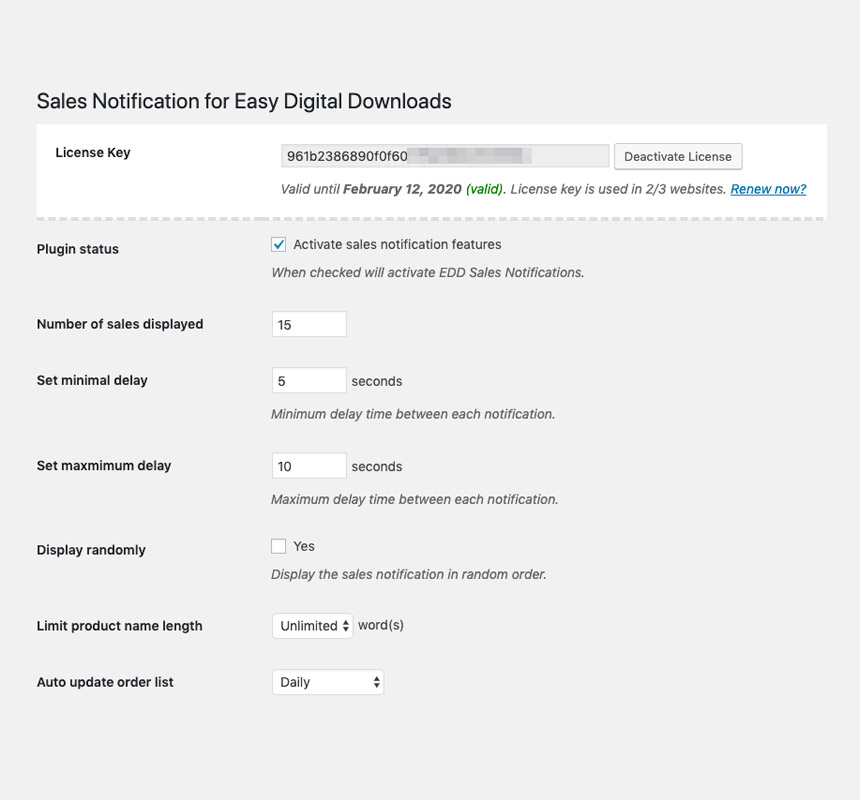The width and height of the screenshot is (860, 800).
Task: Click the Number of sales displayed field
Action: tap(309, 325)
